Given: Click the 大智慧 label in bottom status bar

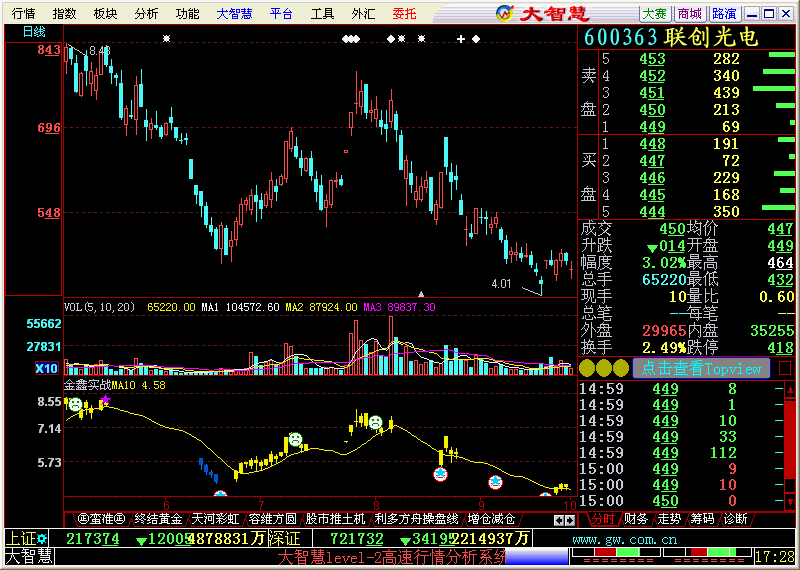Looking at the screenshot, I should [29, 556].
